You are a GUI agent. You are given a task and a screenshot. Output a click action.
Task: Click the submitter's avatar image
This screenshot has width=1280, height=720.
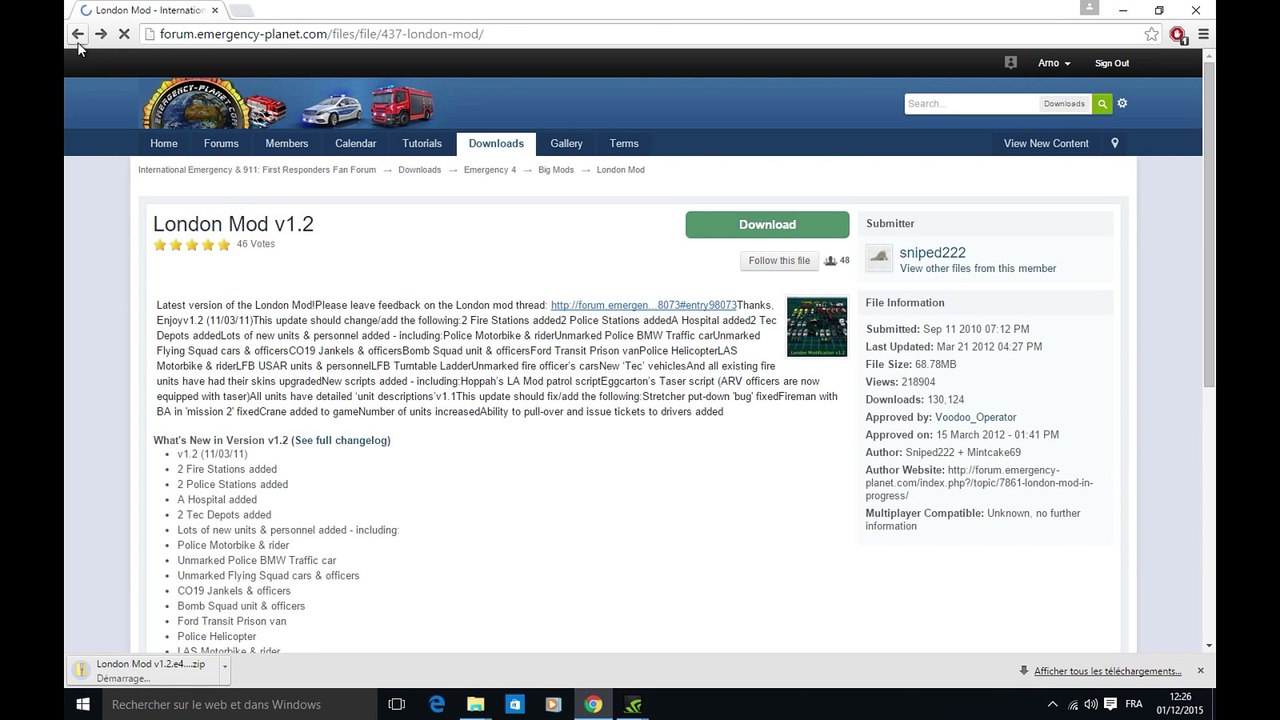(879, 258)
